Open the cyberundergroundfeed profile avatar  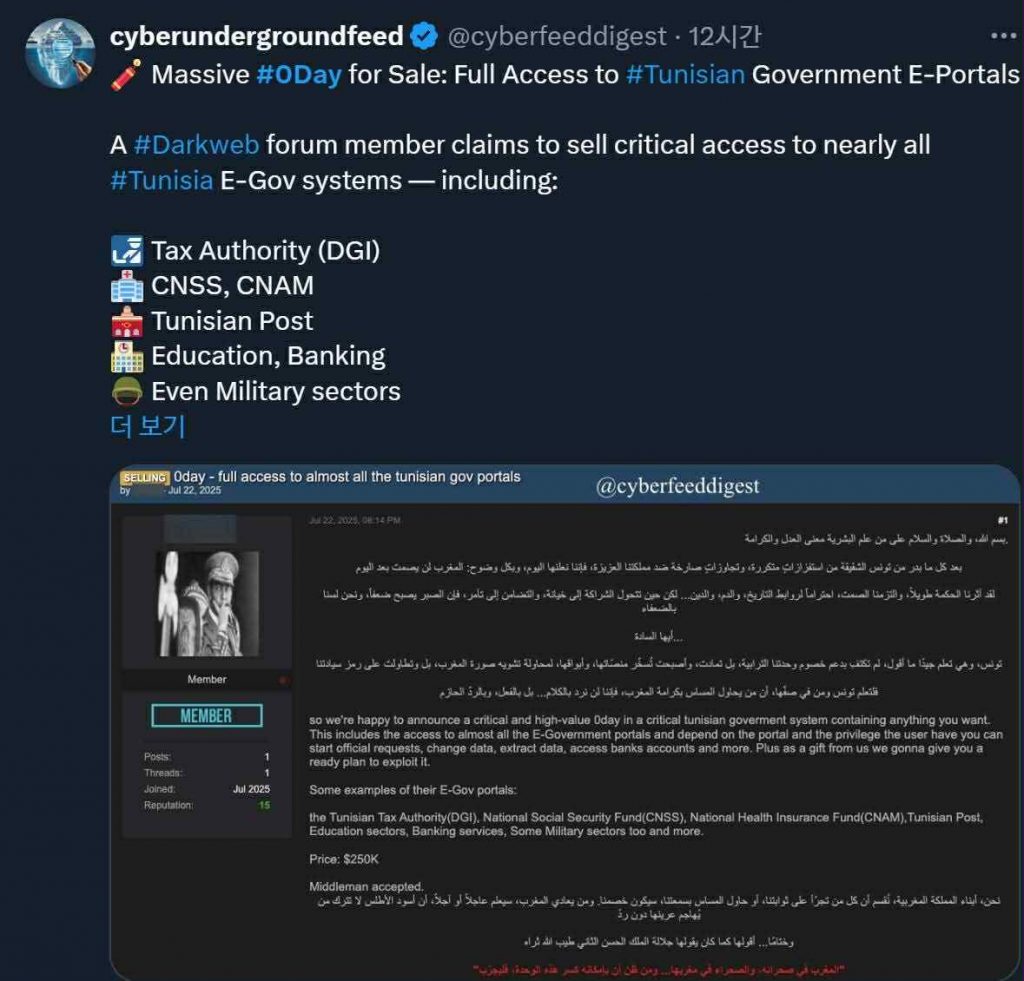pyautogui.click(x=60, y=54)
